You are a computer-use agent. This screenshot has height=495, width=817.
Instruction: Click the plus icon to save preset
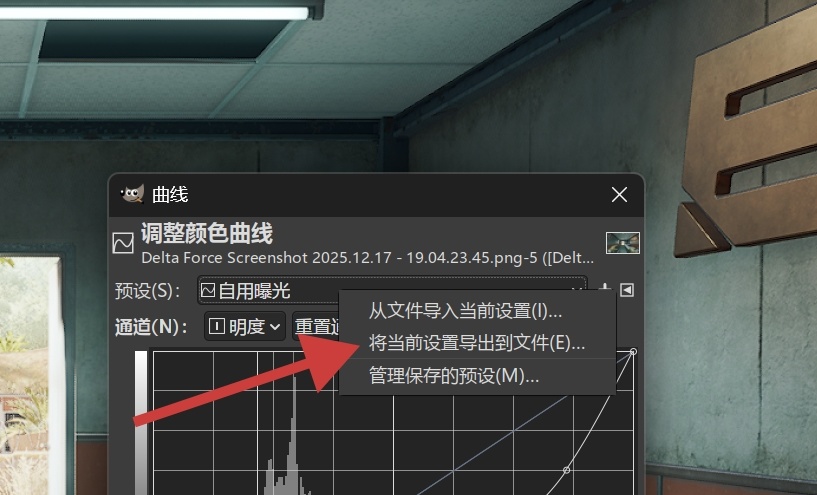tap(604, 288)
